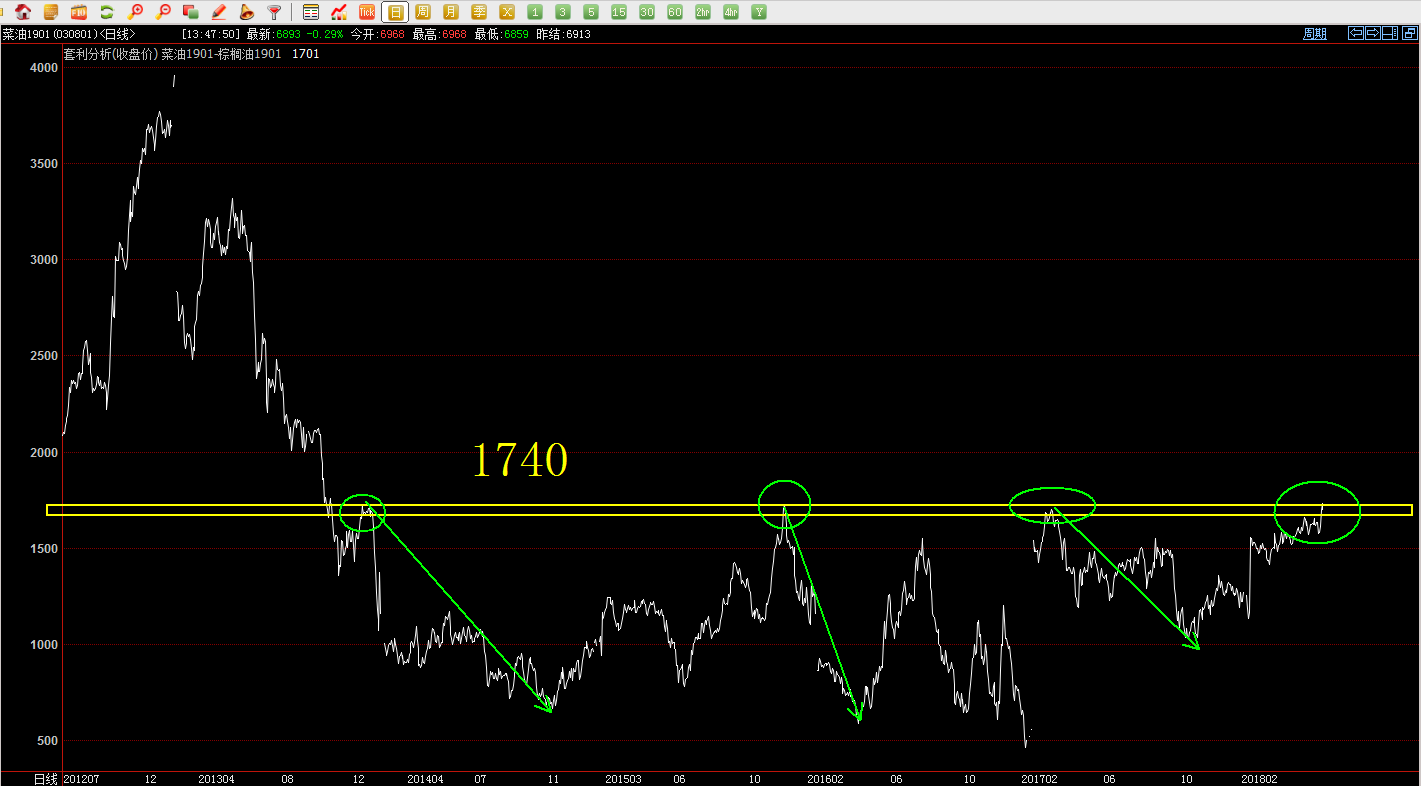Open the 周期 period link

1315,34
